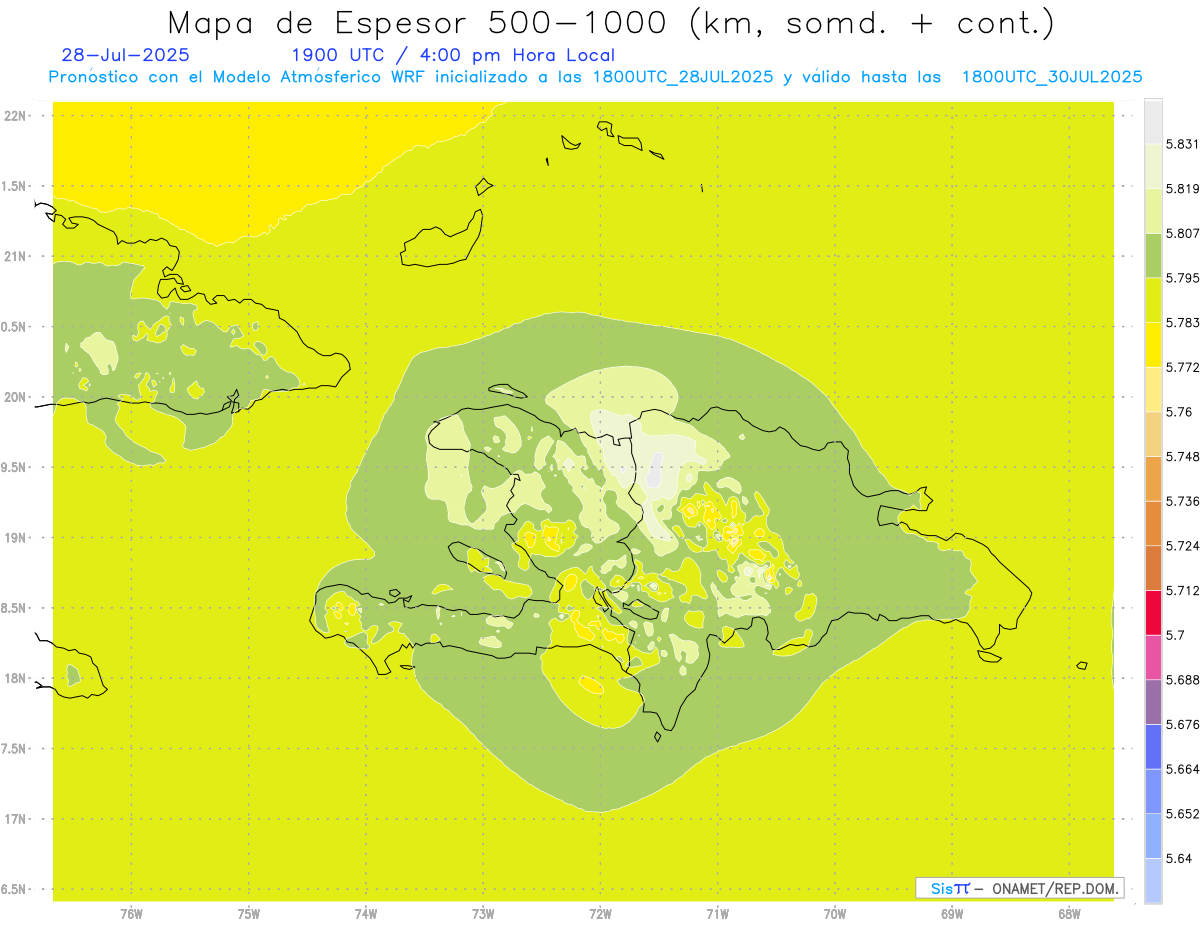Click the legend value 5.724
Image resolution: width=1200 pixels, height=927 pixels.
tap(1181, 546)
